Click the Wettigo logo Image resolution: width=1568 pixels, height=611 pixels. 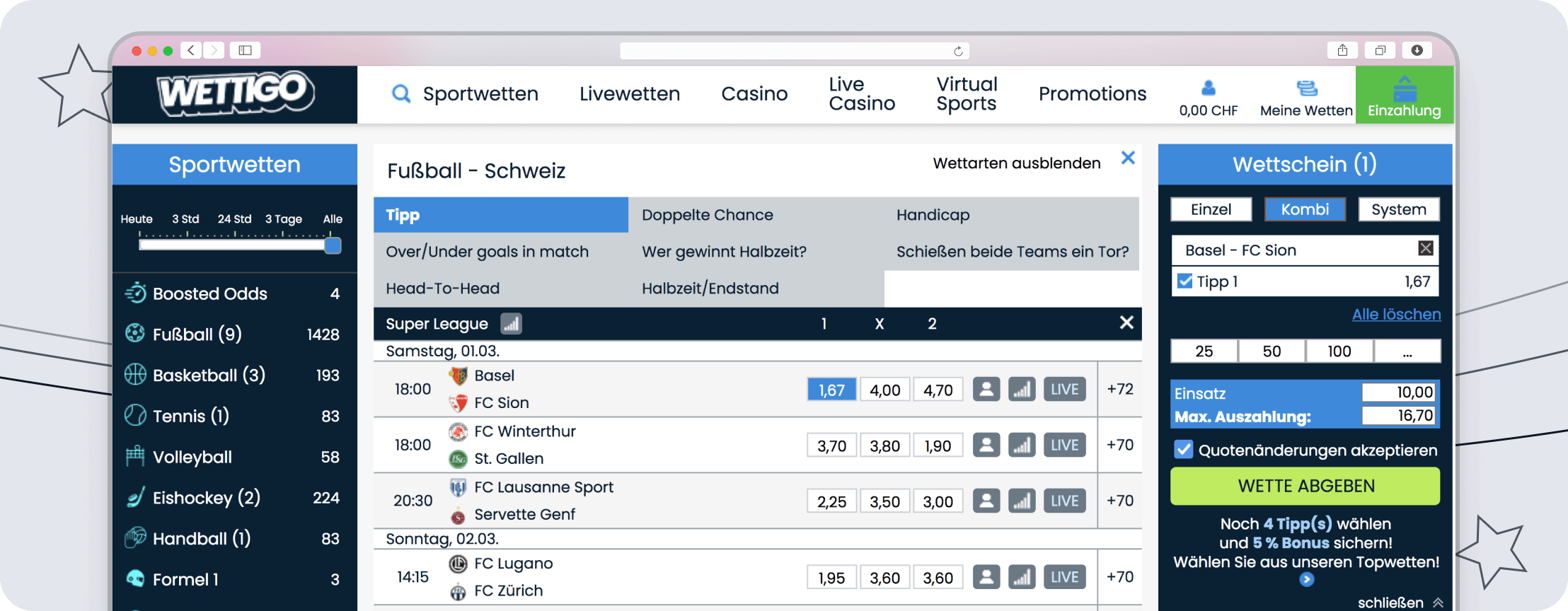click(235, 93)
